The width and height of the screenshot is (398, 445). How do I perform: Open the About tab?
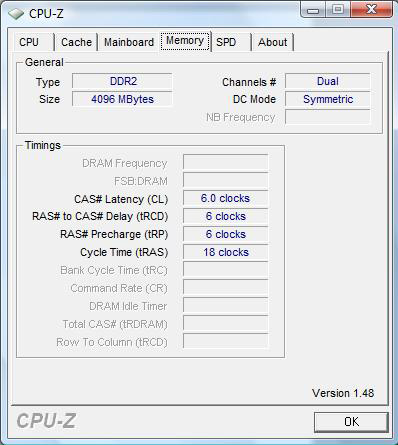273,42
